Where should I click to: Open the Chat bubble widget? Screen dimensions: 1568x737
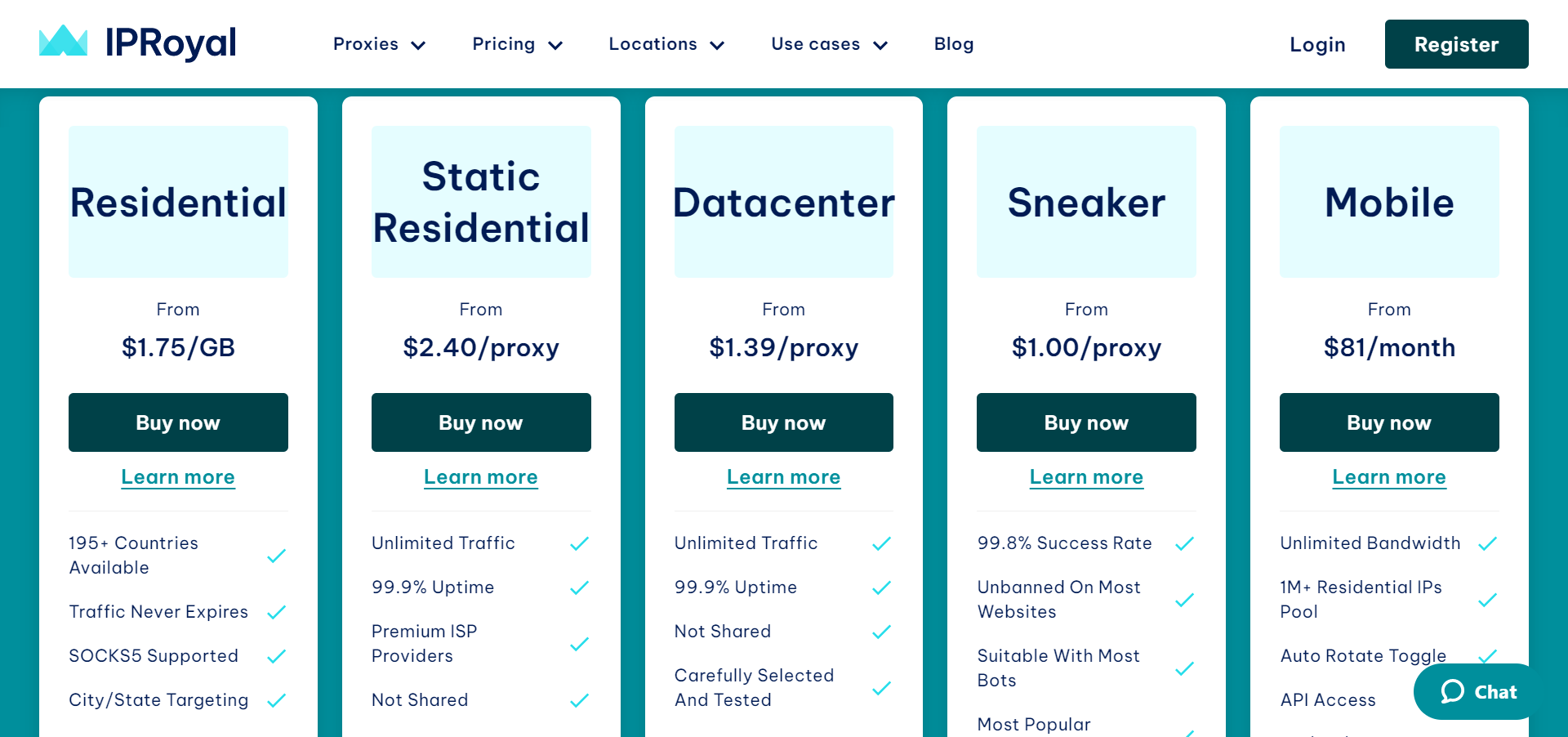[x=1478, y=692]
